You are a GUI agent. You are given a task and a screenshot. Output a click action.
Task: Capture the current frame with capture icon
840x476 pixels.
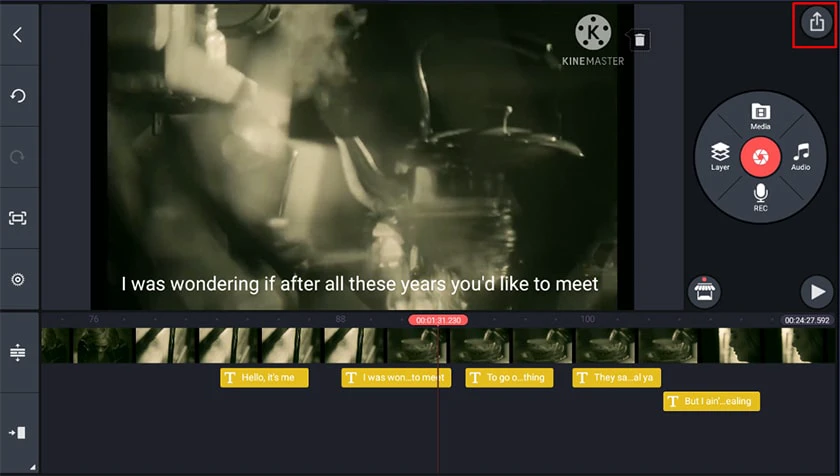tap(18, 218)
